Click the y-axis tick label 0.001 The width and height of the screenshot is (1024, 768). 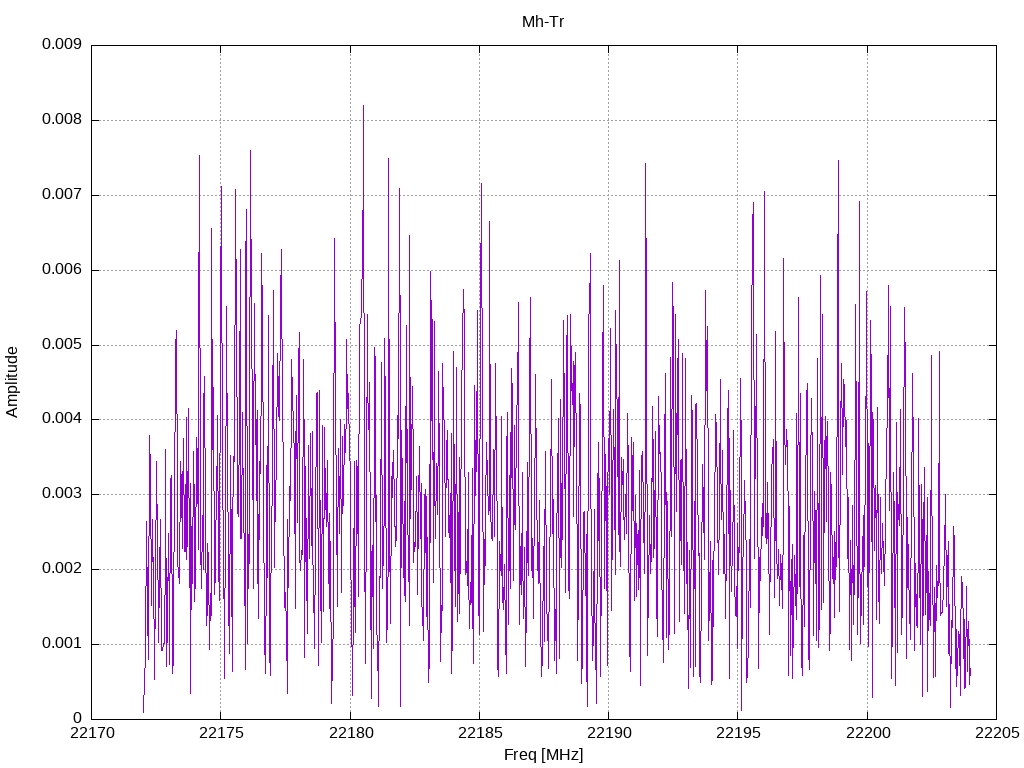tap(62, 643)
